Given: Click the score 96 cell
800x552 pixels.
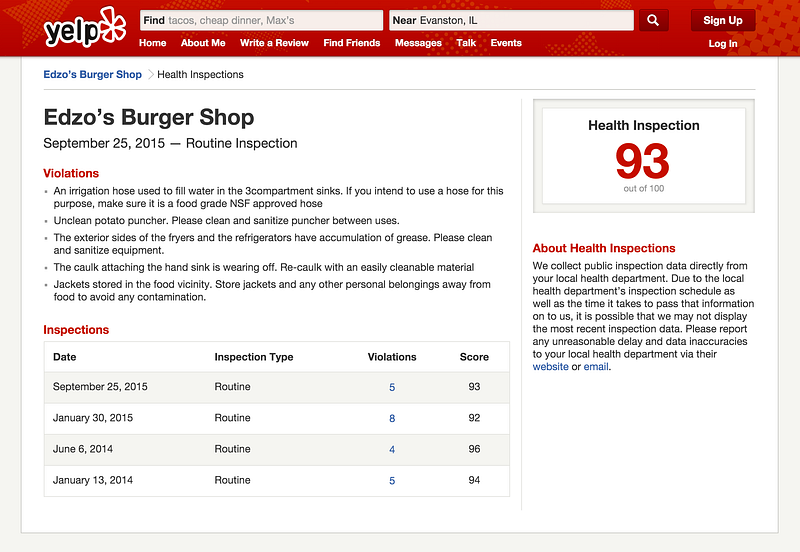Looking at the screenshot, I should (474, 449).
